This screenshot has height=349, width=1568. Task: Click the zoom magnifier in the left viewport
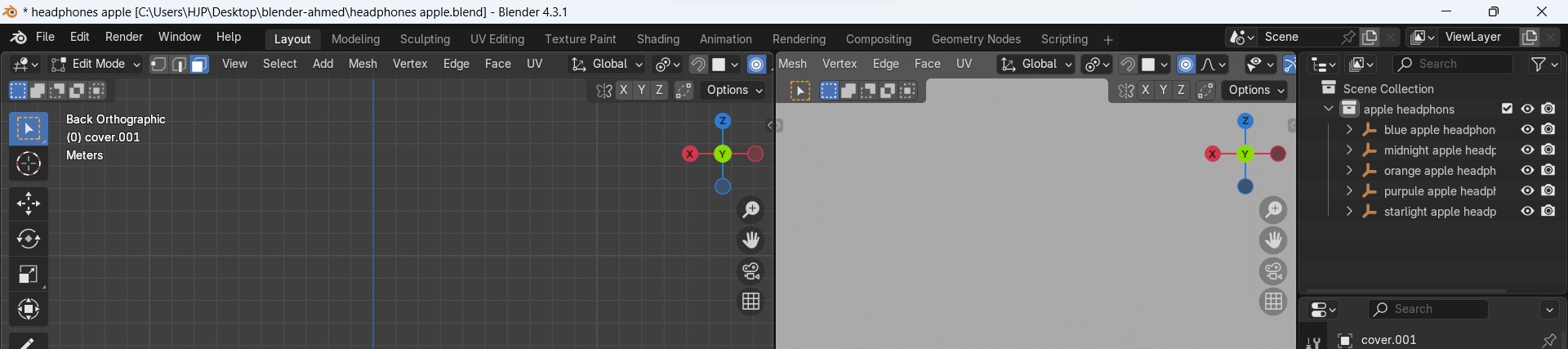coord(751,210)
